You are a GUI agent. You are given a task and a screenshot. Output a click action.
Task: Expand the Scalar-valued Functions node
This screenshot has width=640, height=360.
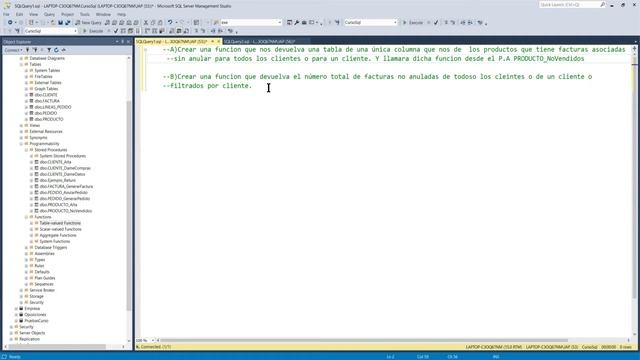31,229
